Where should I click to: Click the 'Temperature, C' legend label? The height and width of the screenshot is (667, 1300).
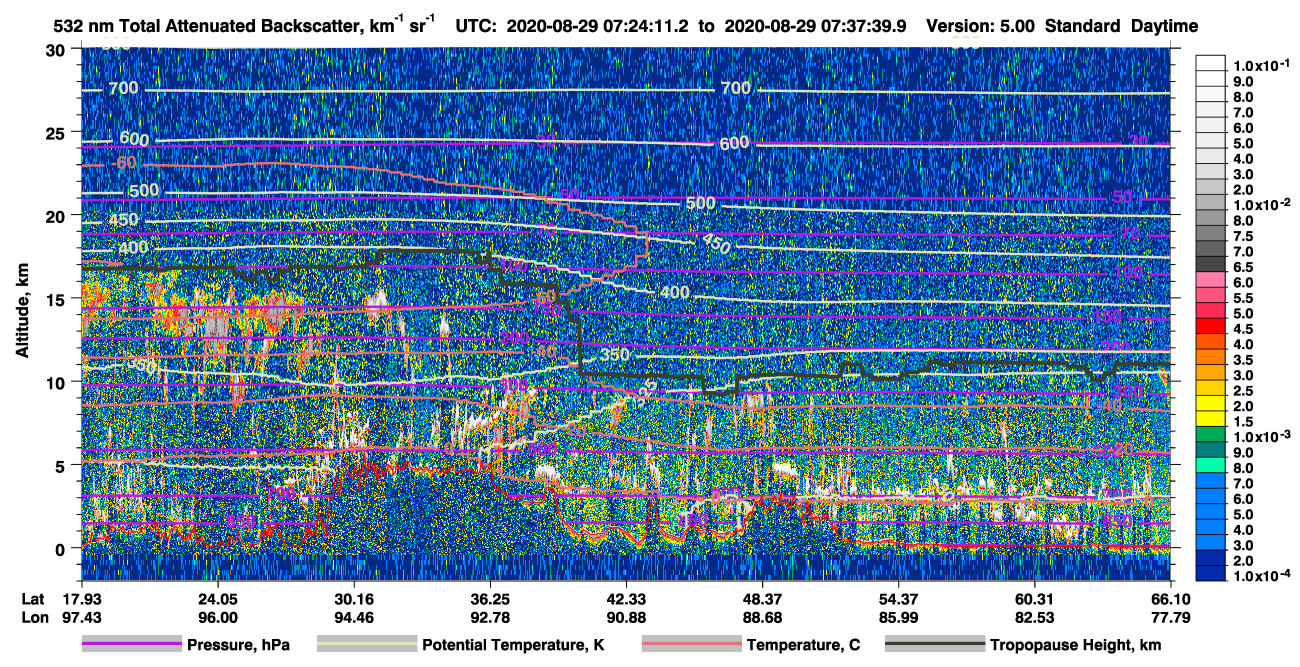click(x=803, y=646)
